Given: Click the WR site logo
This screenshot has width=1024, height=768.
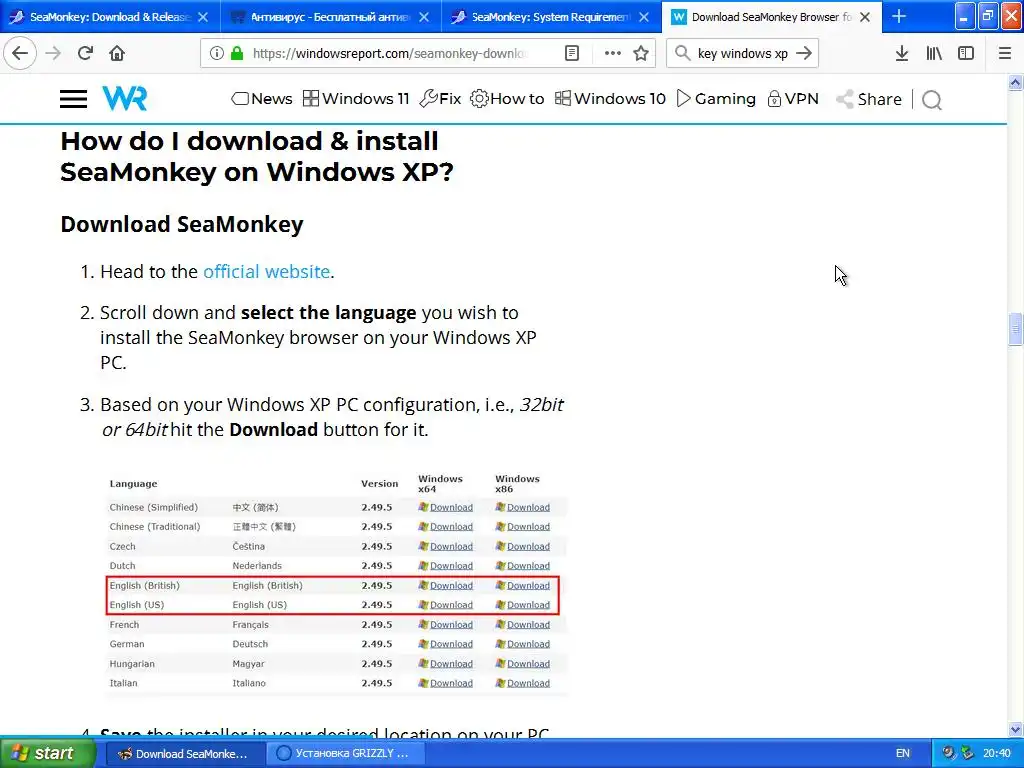Looking at the screenshot, I should tap(125, 99).
